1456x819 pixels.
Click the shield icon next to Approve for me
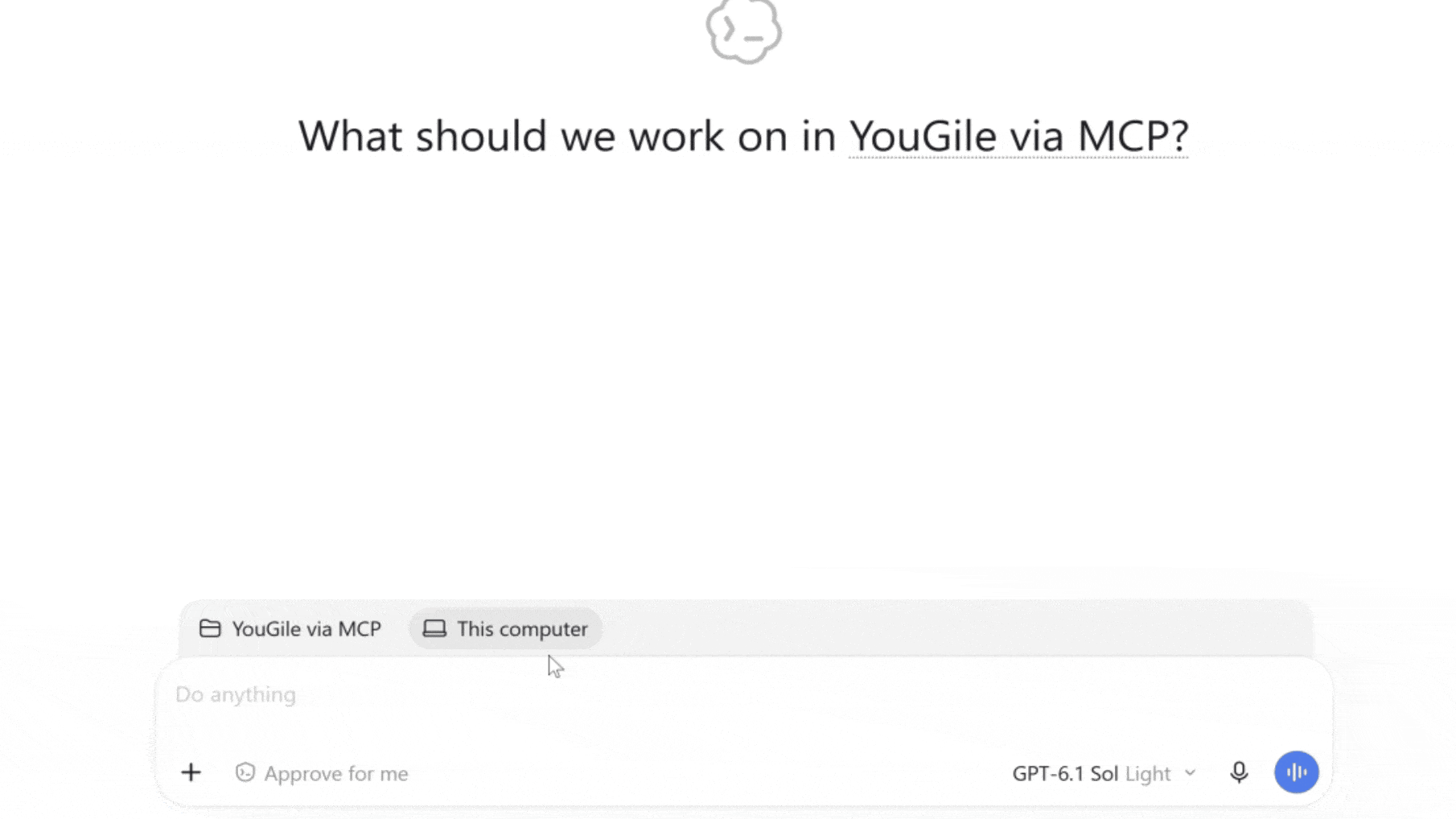(245, 772)
